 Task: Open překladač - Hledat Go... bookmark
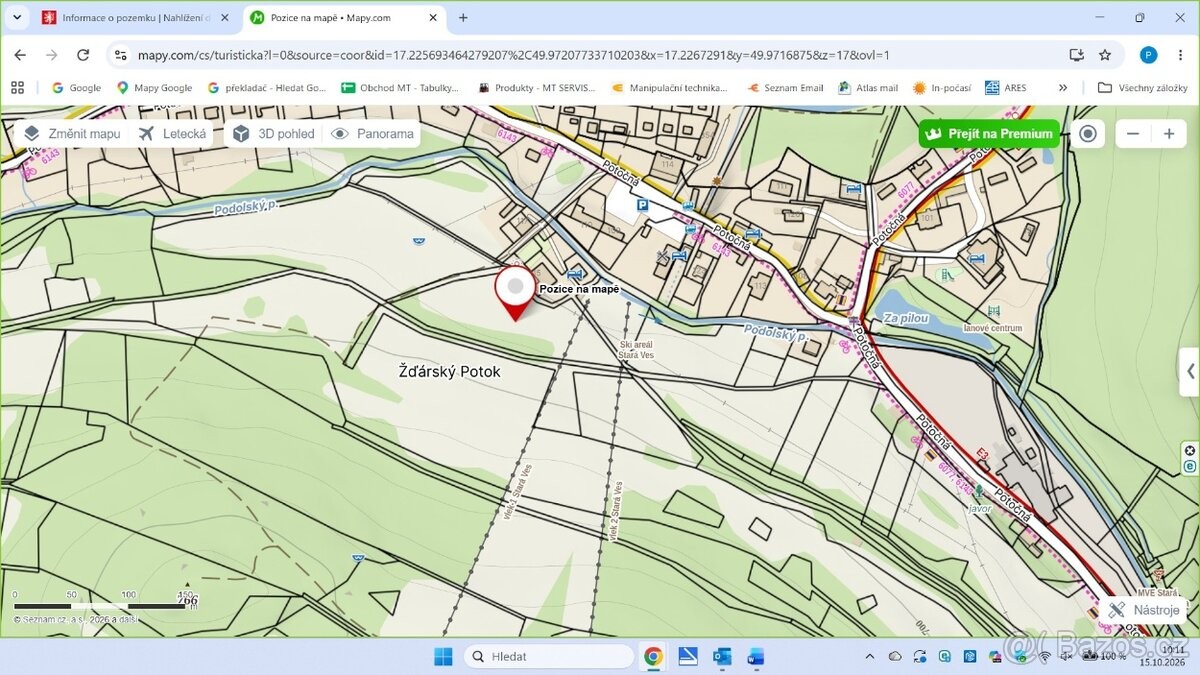(x=267, y=88)
